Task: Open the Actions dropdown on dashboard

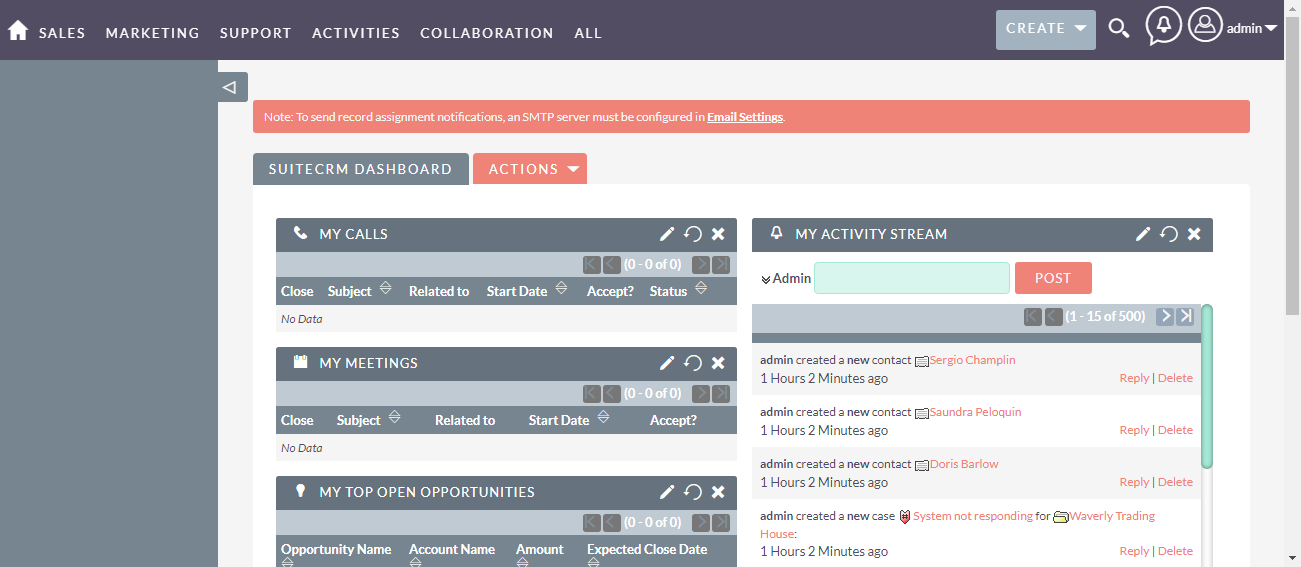Action: tap(530, 169)
